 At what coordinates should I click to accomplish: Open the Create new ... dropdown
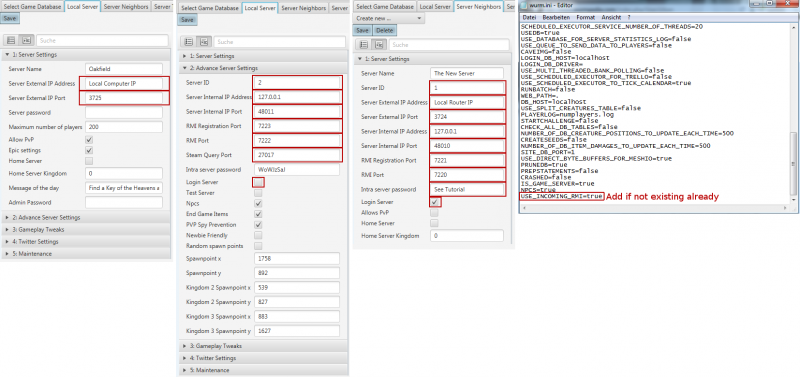tap(389, 18)
